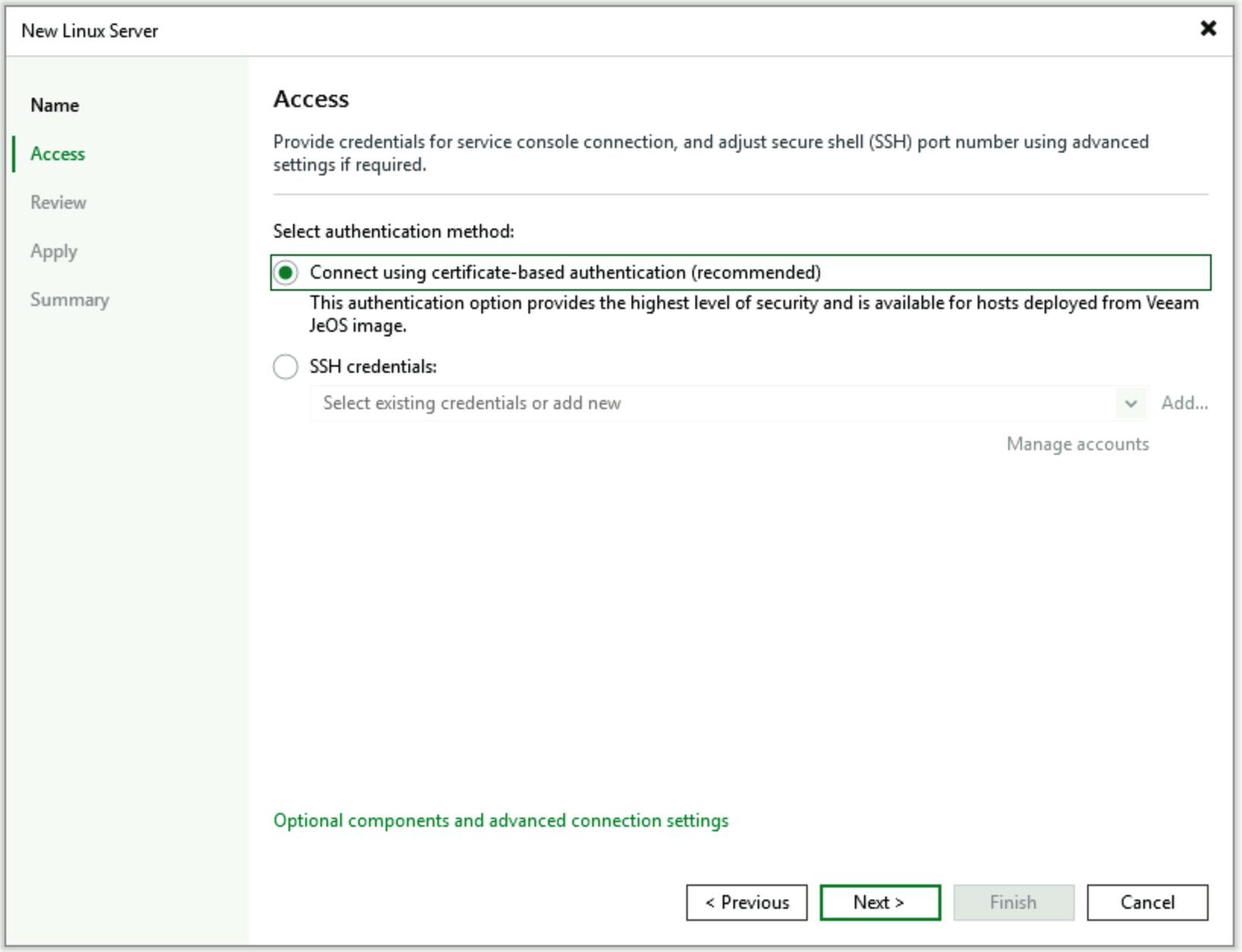
Task: Choose the SSH credentials radio option
Action: [286, 367]
